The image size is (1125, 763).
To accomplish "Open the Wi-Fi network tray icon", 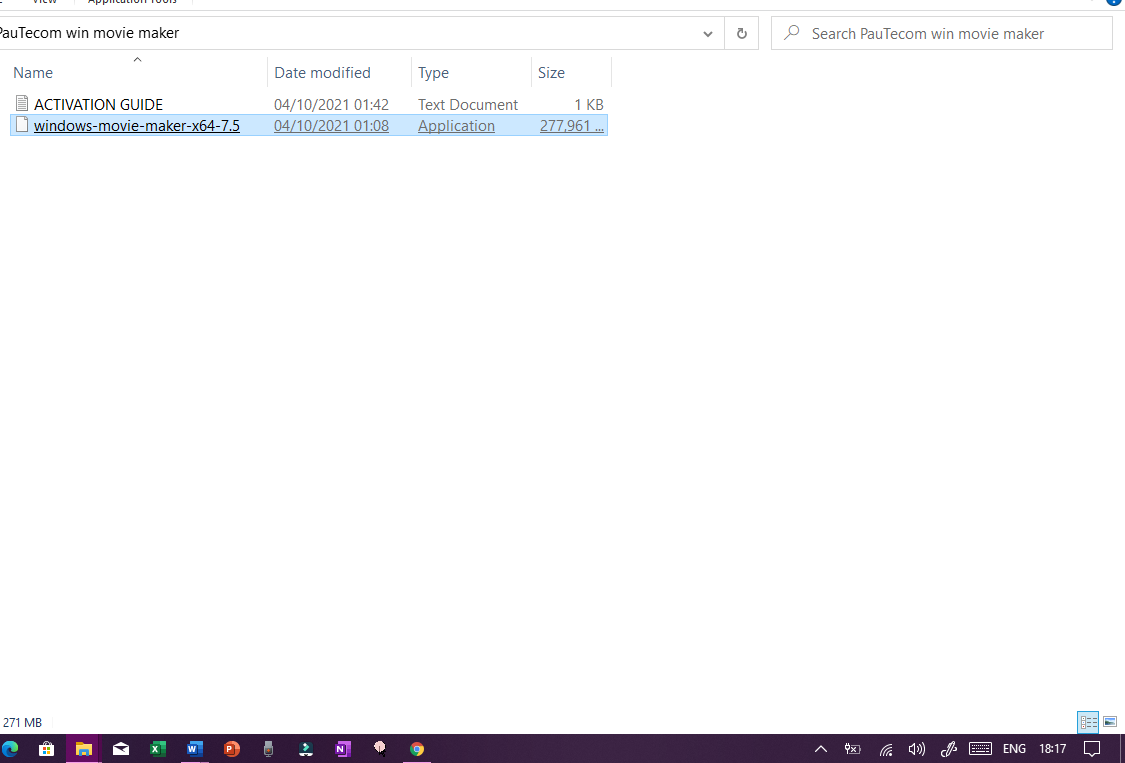I will point(886,749).
